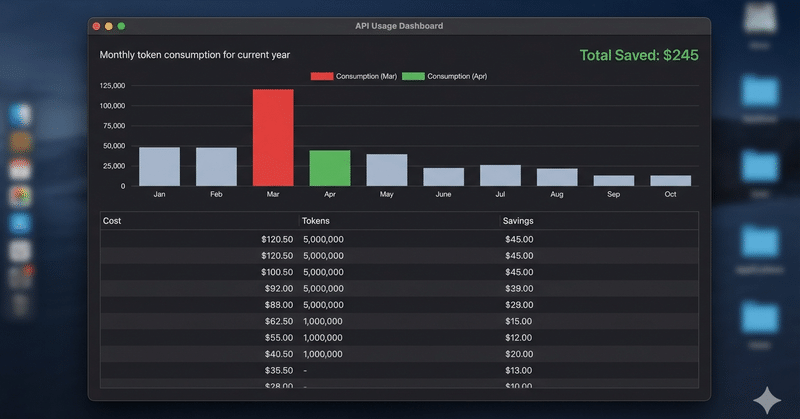Click the Oct bar in the chart

click(x=670, y=181)
